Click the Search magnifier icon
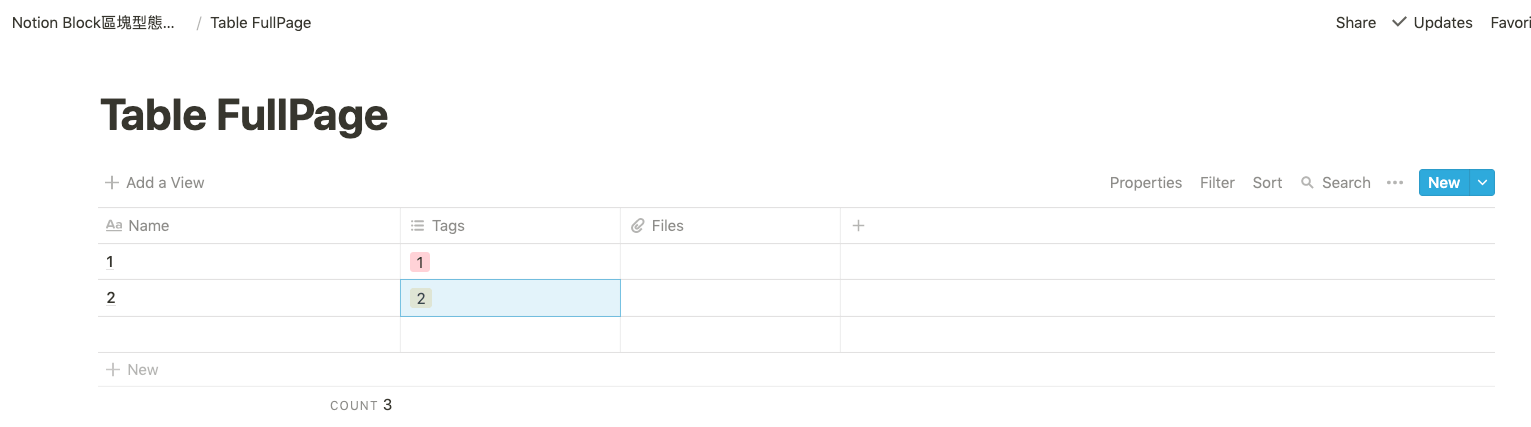This screenshot has width=1531, height=427. click(1307, 183)
